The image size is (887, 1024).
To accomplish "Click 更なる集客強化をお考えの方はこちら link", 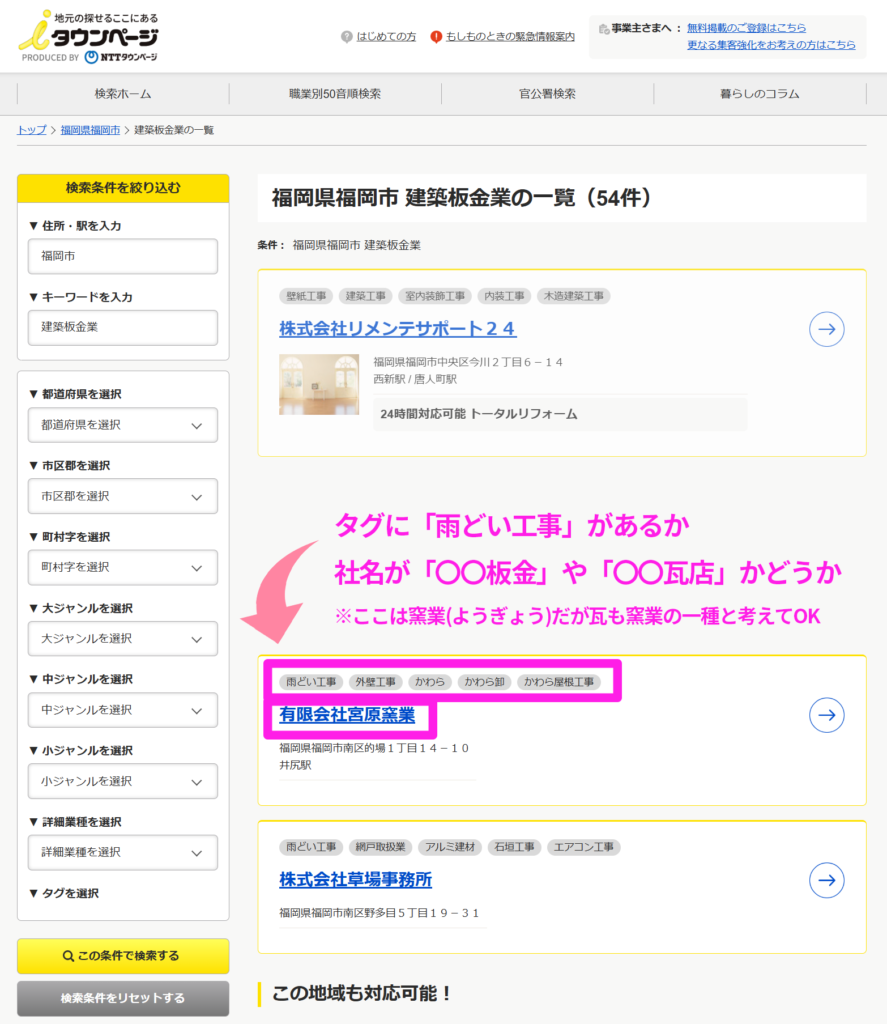I will click(771, 45).
